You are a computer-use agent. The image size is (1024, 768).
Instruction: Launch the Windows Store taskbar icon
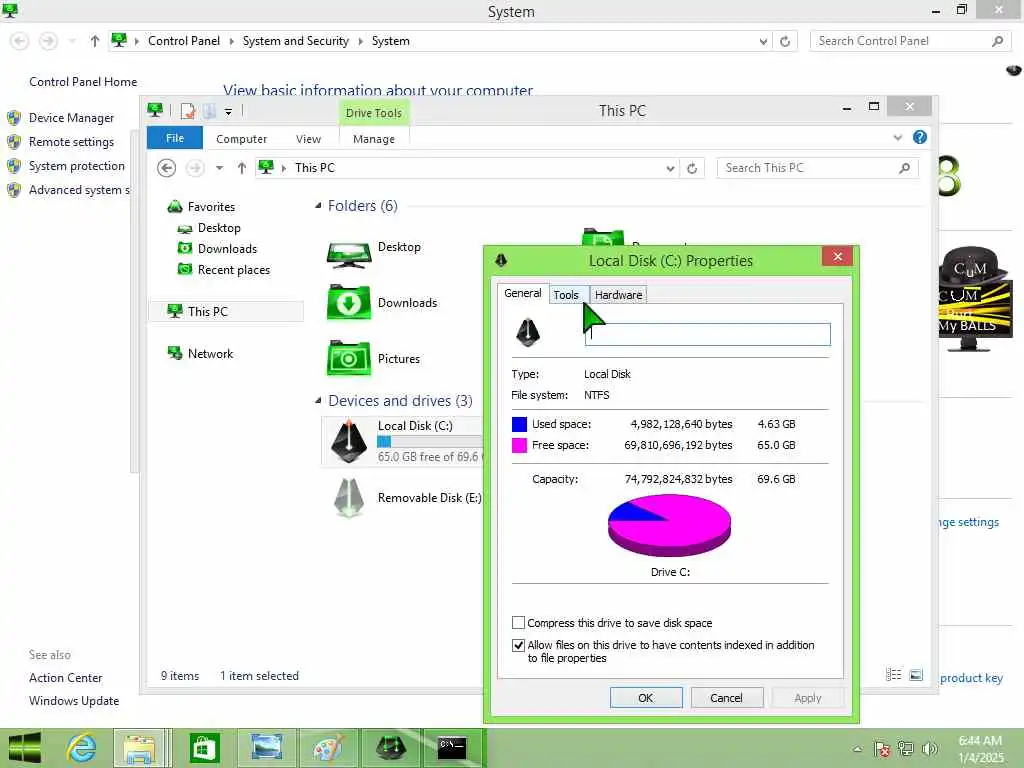(204, 748)
